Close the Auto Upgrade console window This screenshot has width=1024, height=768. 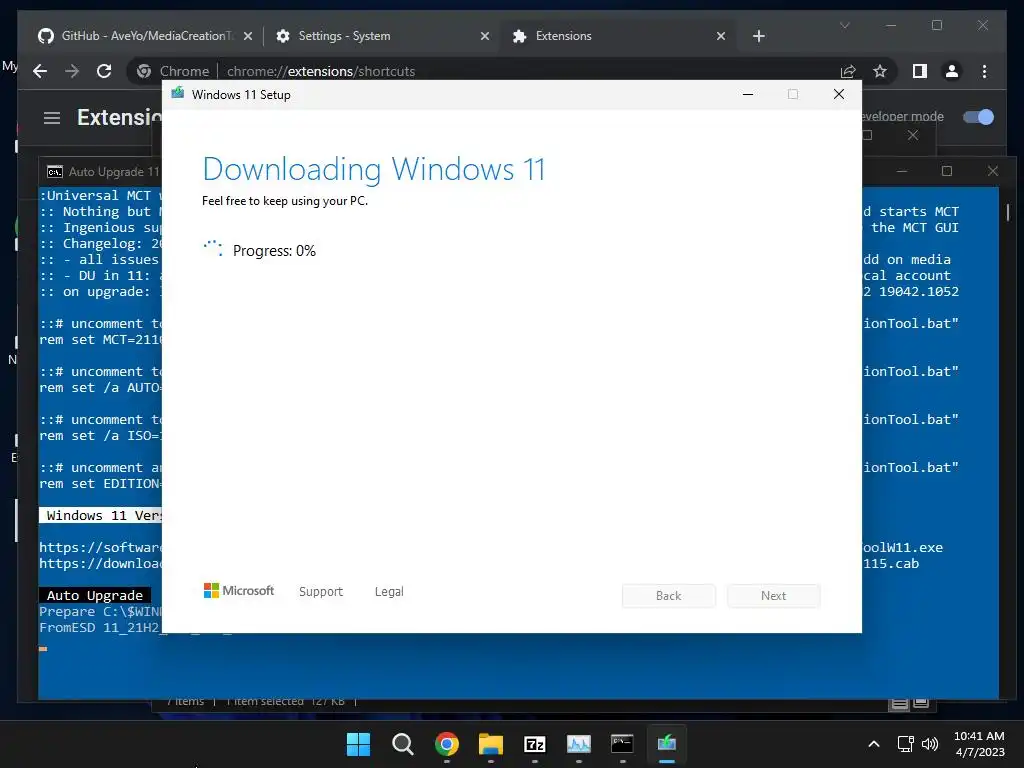(993, 171)
